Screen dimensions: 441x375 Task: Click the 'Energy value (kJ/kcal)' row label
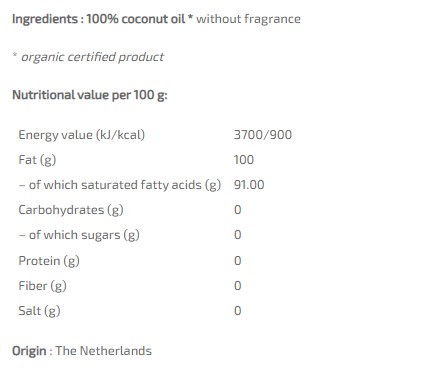click(x=82, y=135)
